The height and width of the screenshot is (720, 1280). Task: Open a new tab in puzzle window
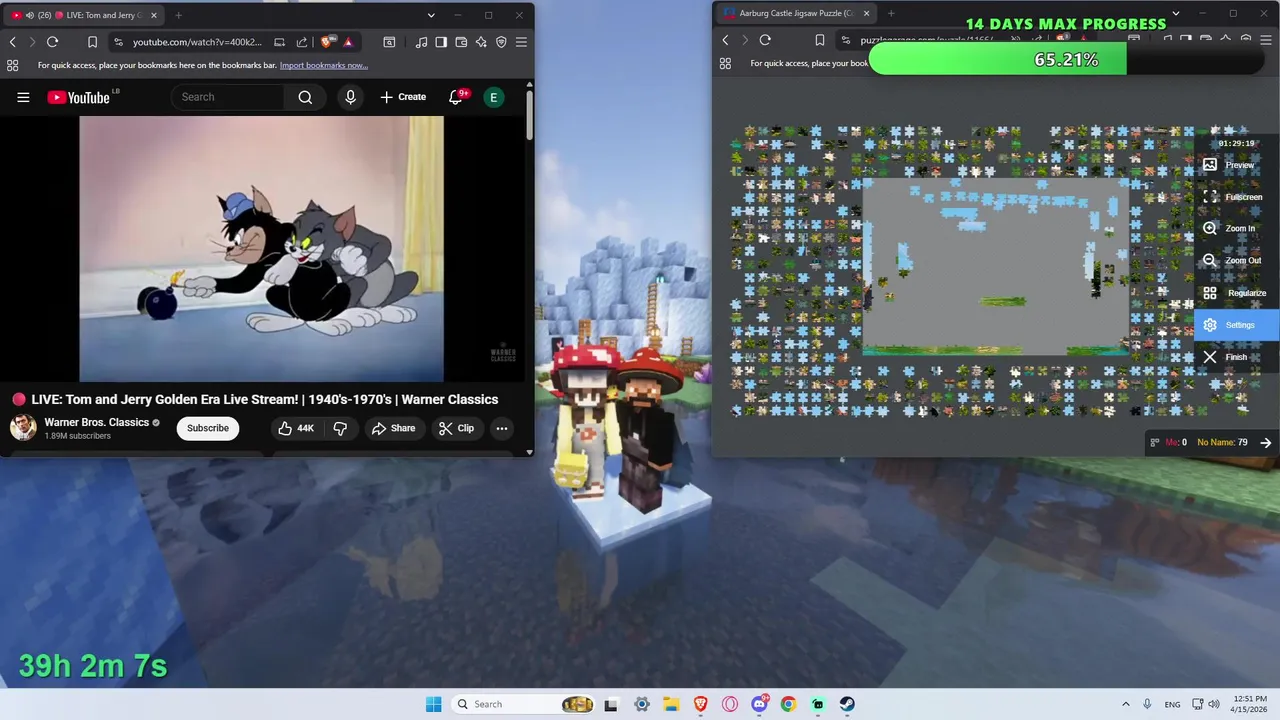point(891,14)
